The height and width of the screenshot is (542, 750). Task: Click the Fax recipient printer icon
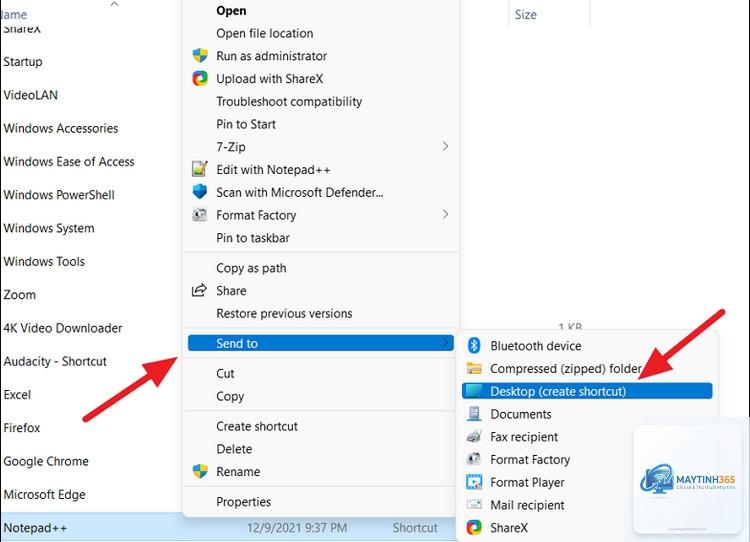click(x=474, y=436)
